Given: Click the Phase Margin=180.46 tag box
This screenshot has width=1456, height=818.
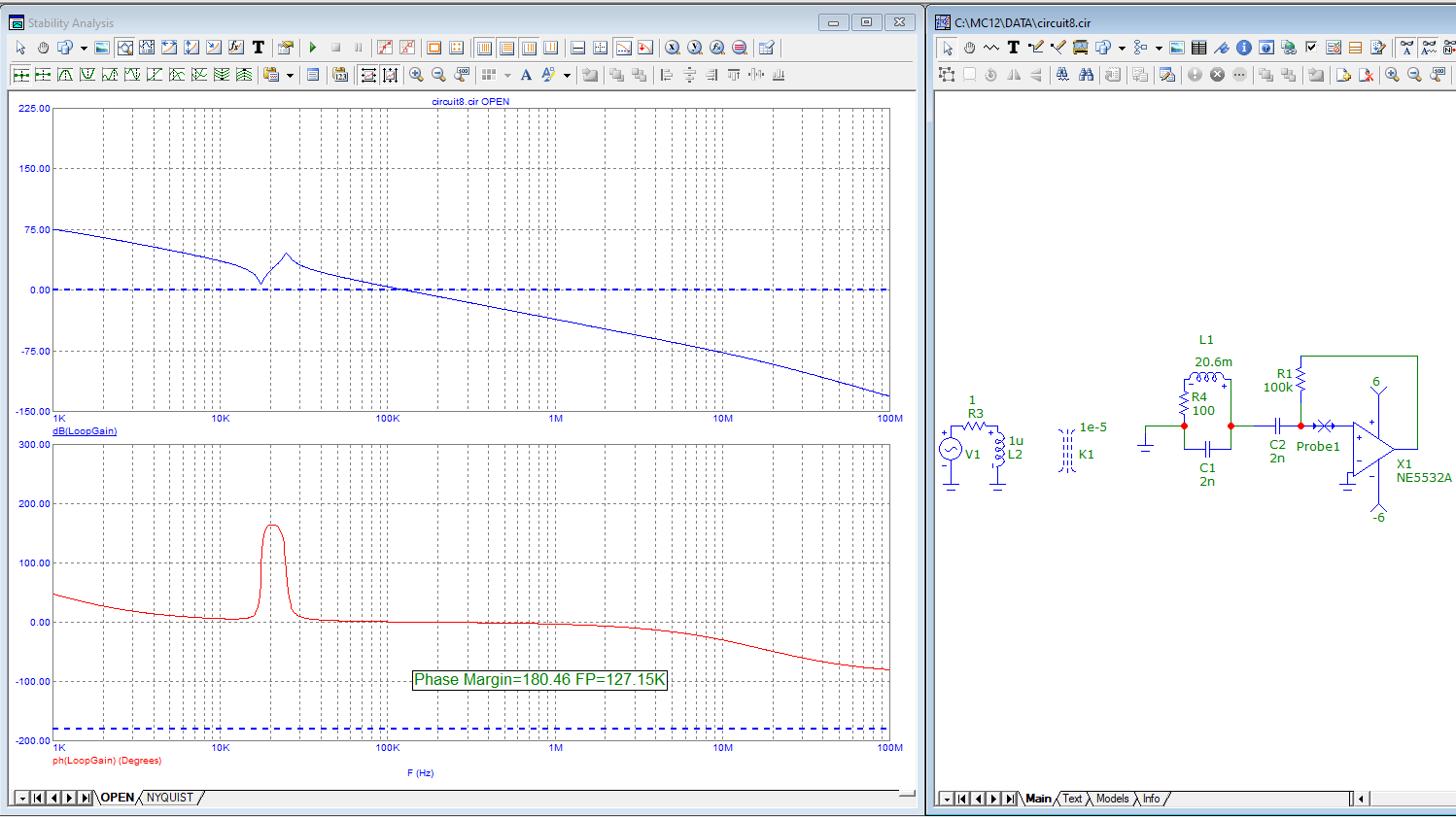Looking at the screenshot, I should pos(539,680).
